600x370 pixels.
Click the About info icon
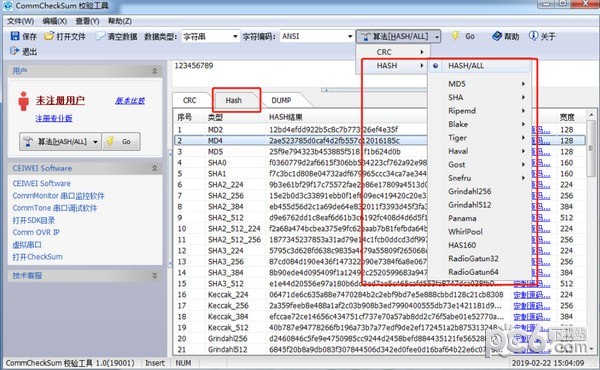pos(533,36)
